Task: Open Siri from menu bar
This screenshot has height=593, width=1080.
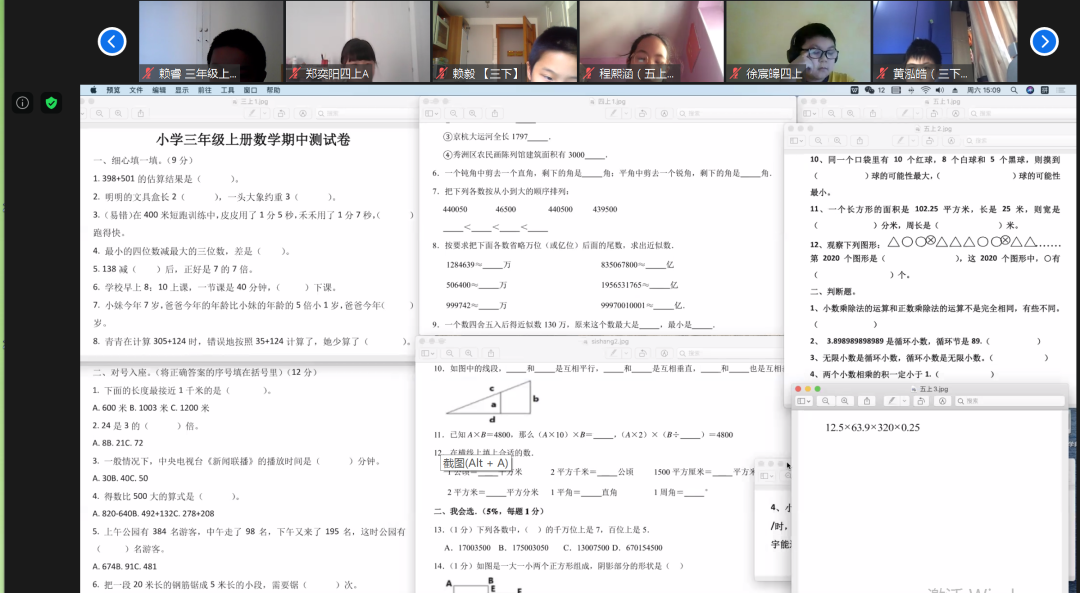Action: [x=1030, y=90]
